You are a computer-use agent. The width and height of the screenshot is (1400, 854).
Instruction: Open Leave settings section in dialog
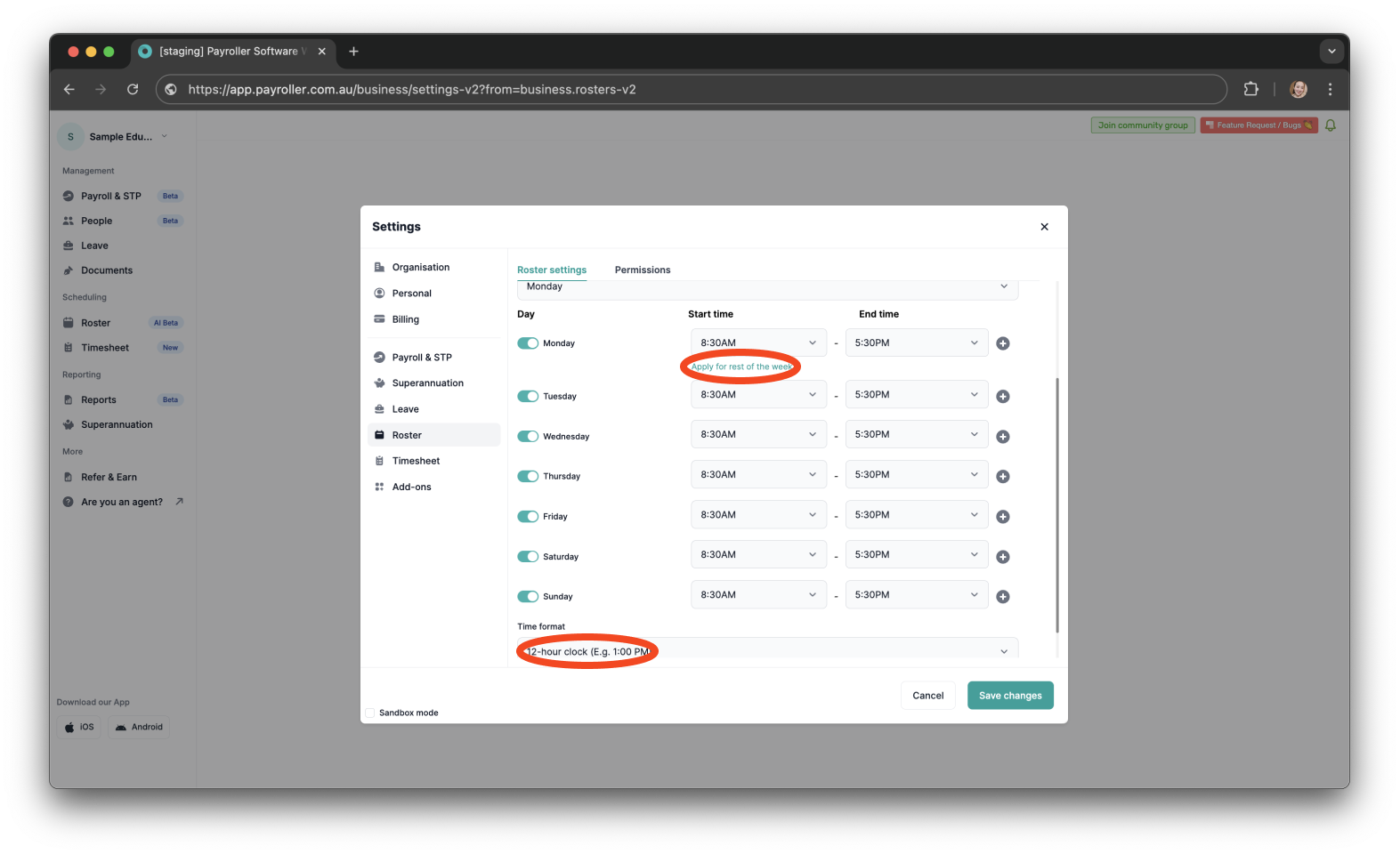(x=434, y=409)
